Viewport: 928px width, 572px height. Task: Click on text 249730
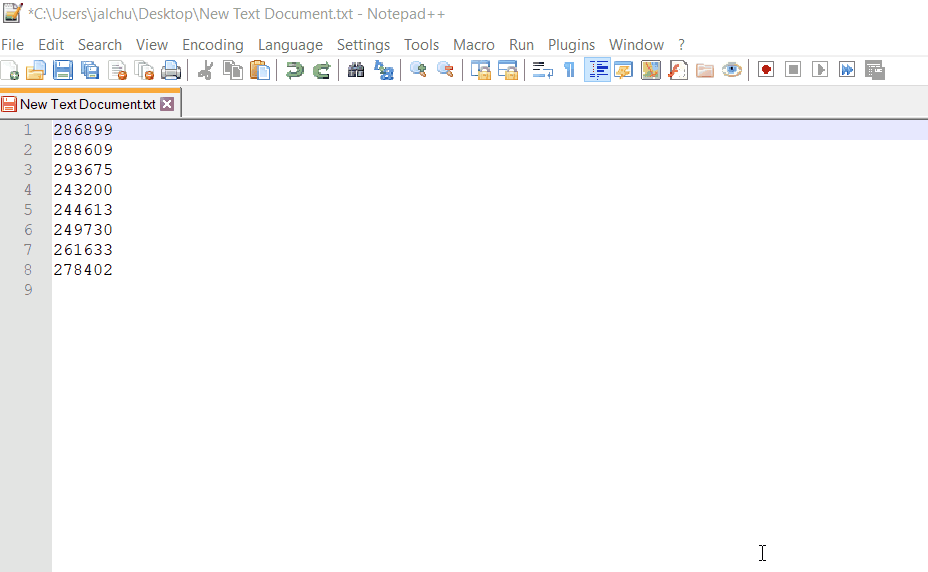[x=83, y=230]
